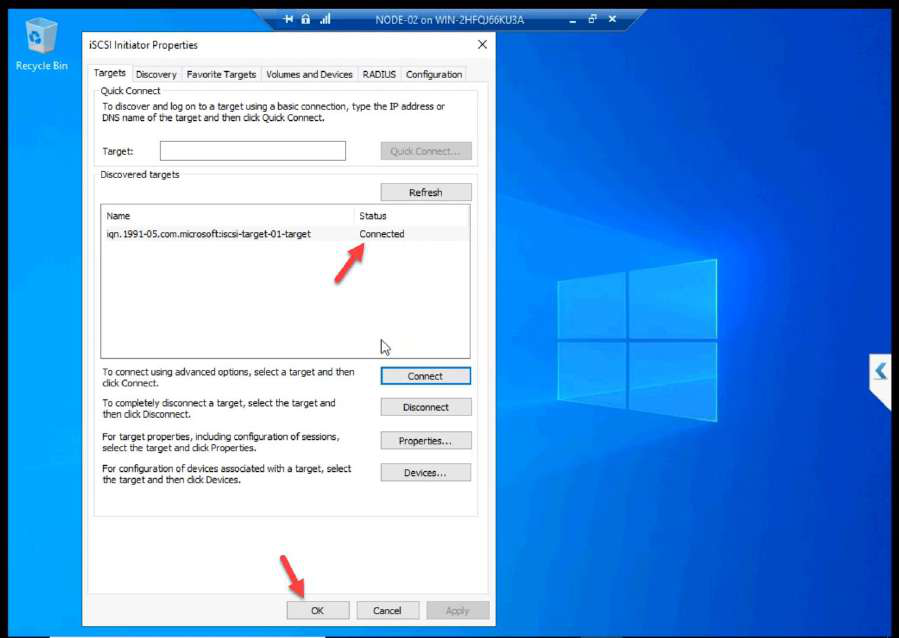Close the iSCSI Initiator Properties dialog
Viewport: 899px width, 638px height.
482,45
